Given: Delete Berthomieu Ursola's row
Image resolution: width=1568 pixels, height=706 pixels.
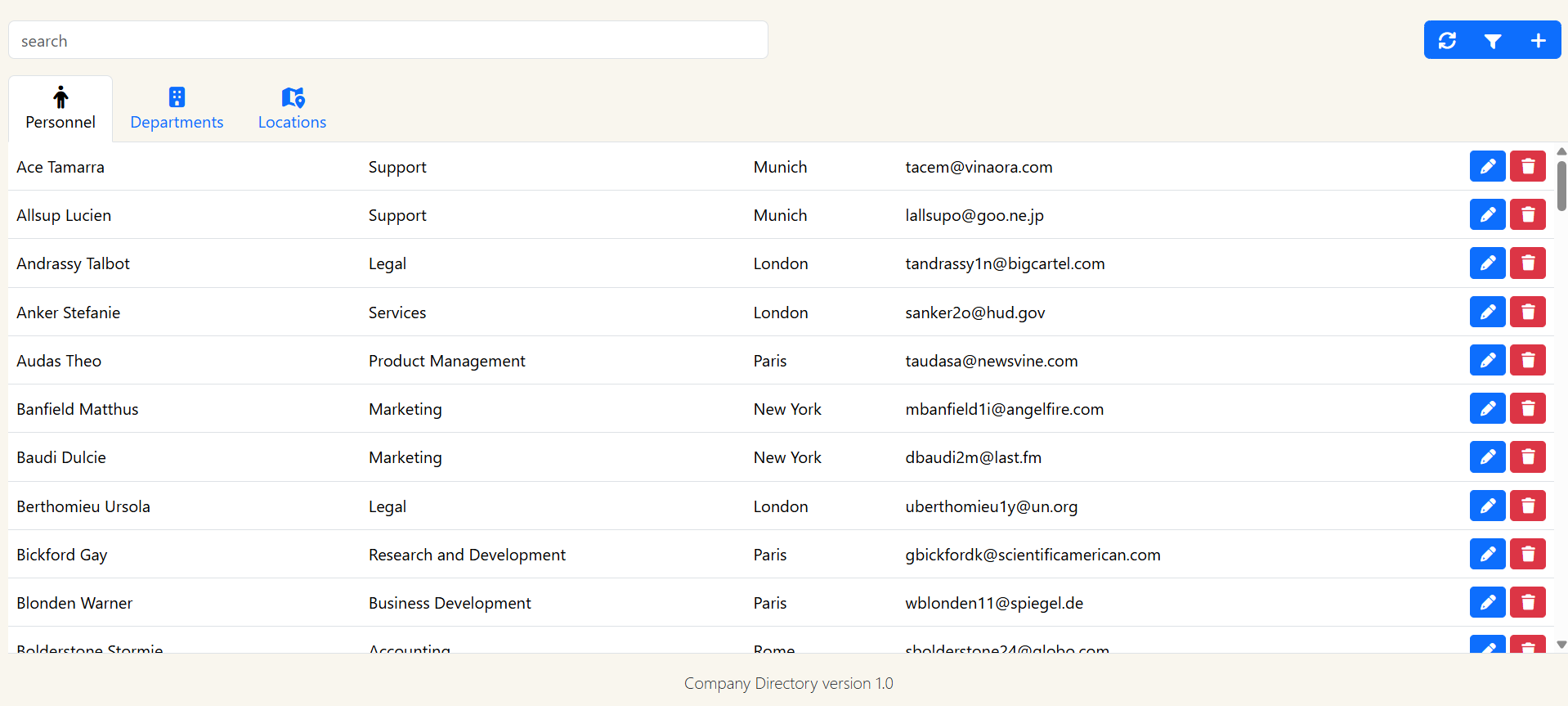Looking at the screenshot, I should coord(1527,506).
